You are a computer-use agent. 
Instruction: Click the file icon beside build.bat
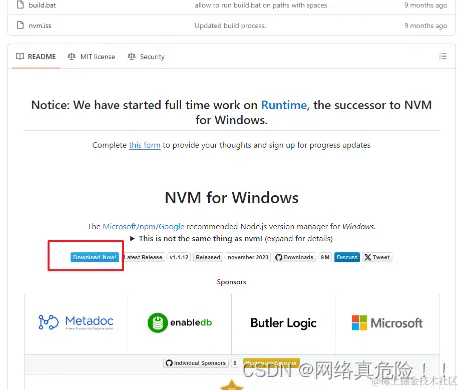20,4
